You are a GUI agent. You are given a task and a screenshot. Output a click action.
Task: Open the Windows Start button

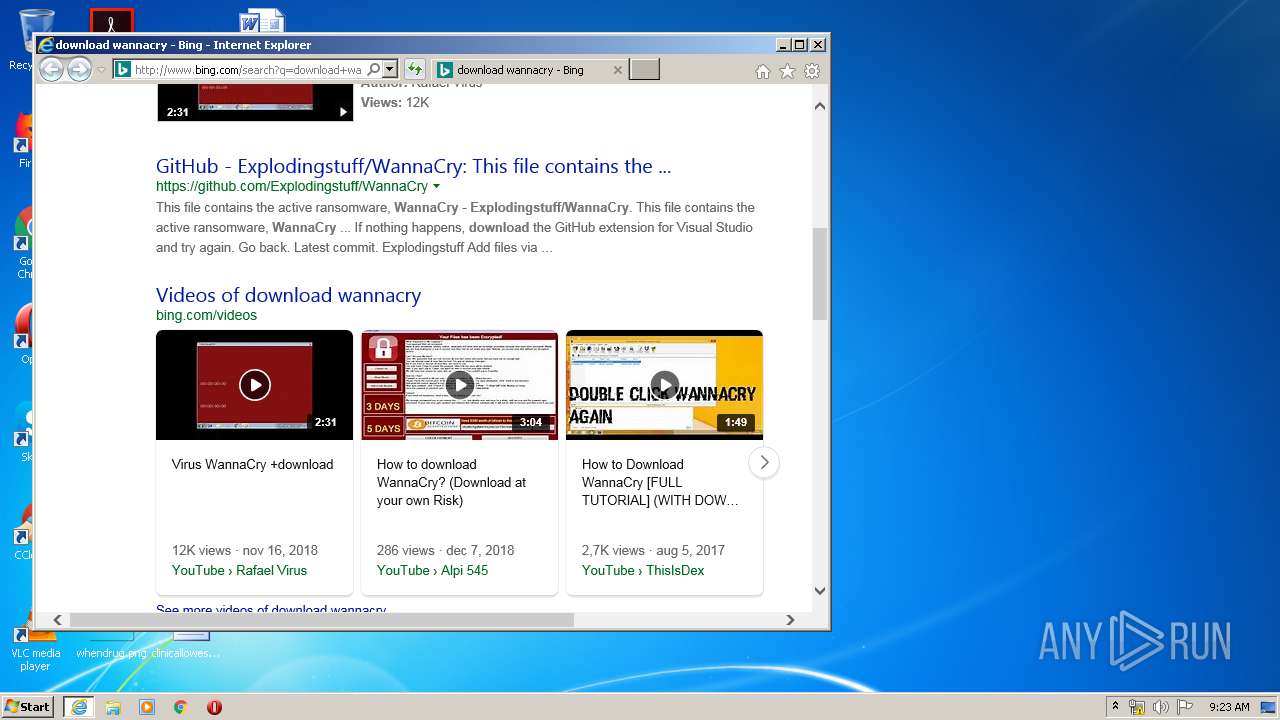(28, 706)
